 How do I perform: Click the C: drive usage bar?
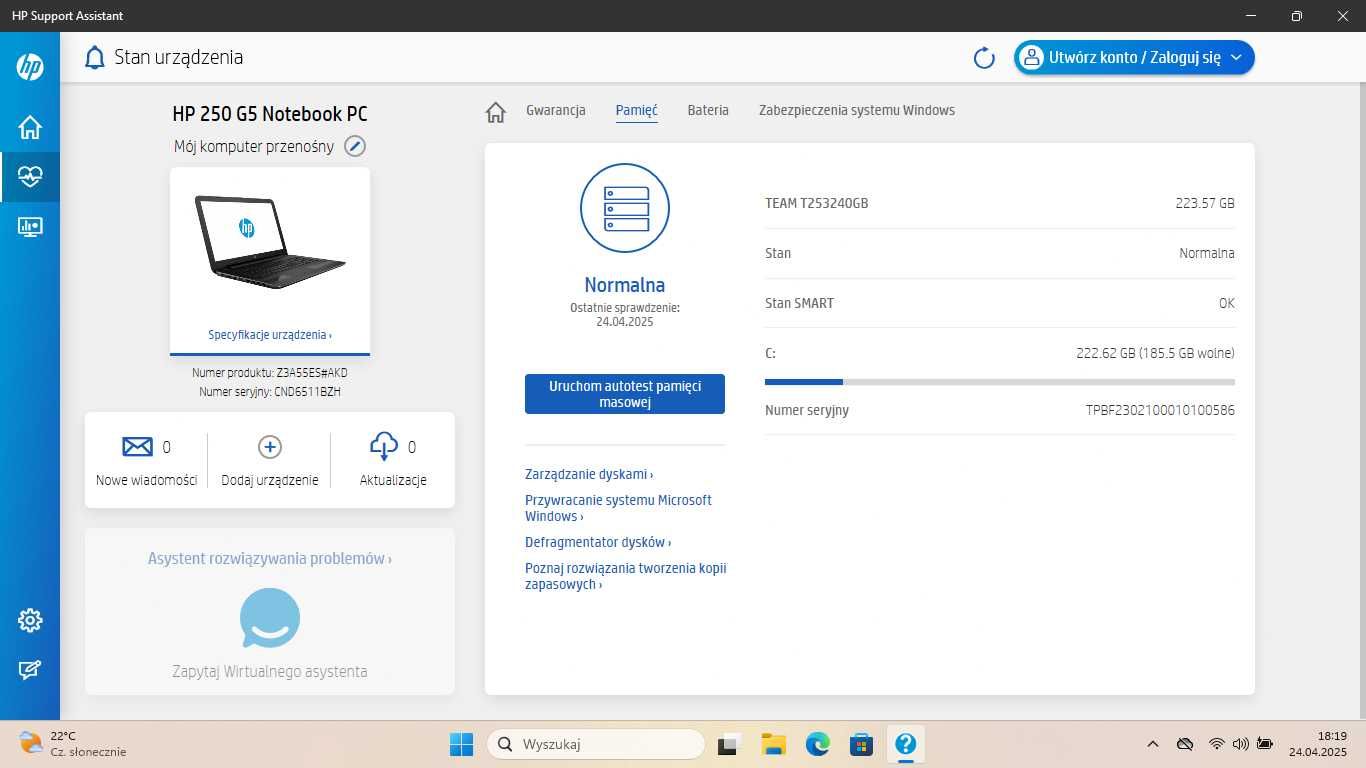[x=1000, y=382]
